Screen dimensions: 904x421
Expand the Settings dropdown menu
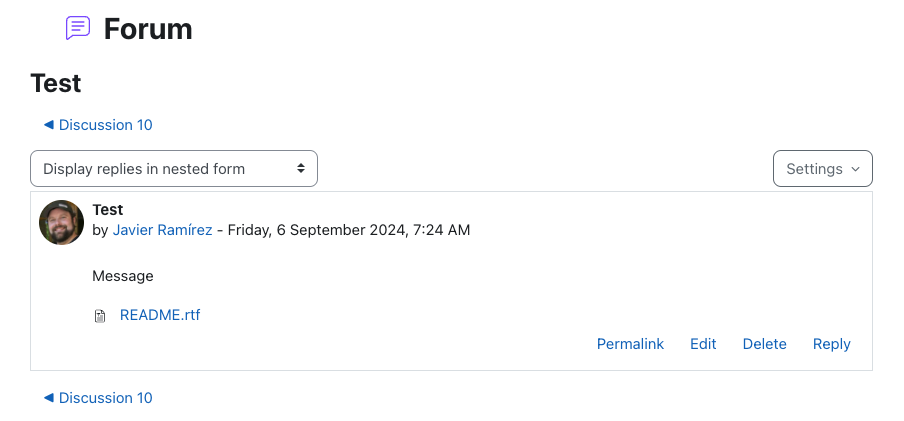tap(823, 168)
